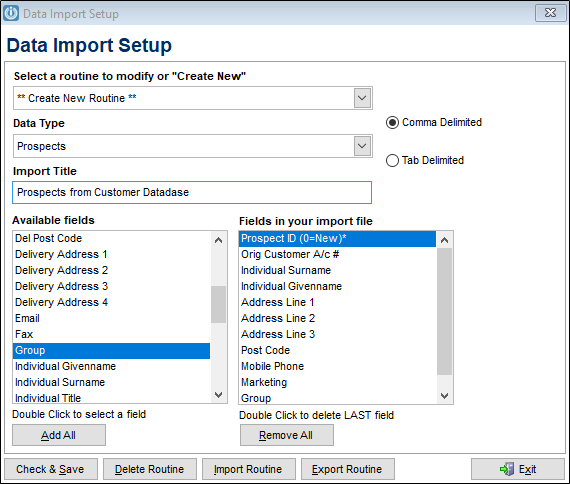570x484 pixels.
Task: Select Email in Available fields list
Action: (112, 318)
